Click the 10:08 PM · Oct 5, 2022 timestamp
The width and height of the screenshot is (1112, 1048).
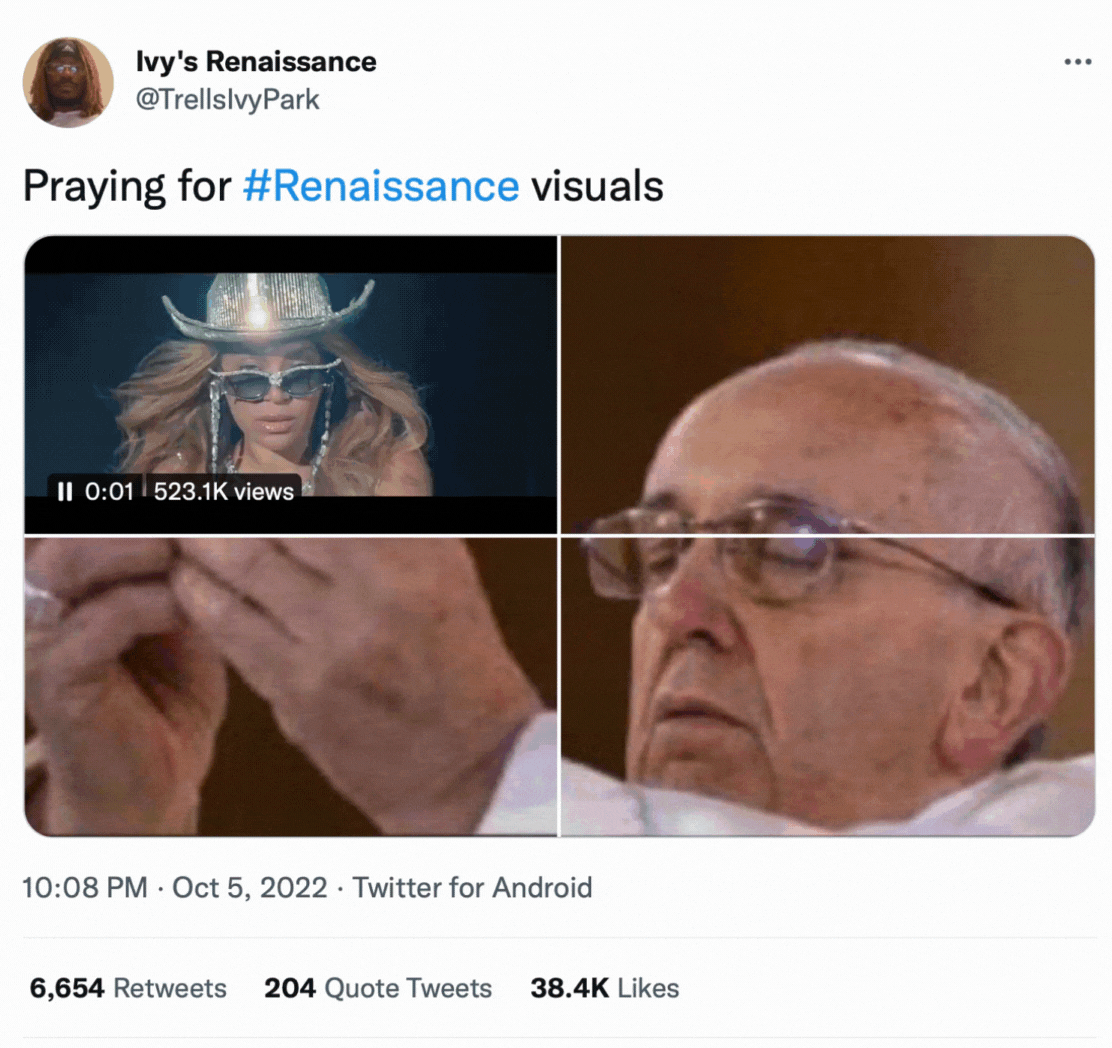[x=175, y=887]
